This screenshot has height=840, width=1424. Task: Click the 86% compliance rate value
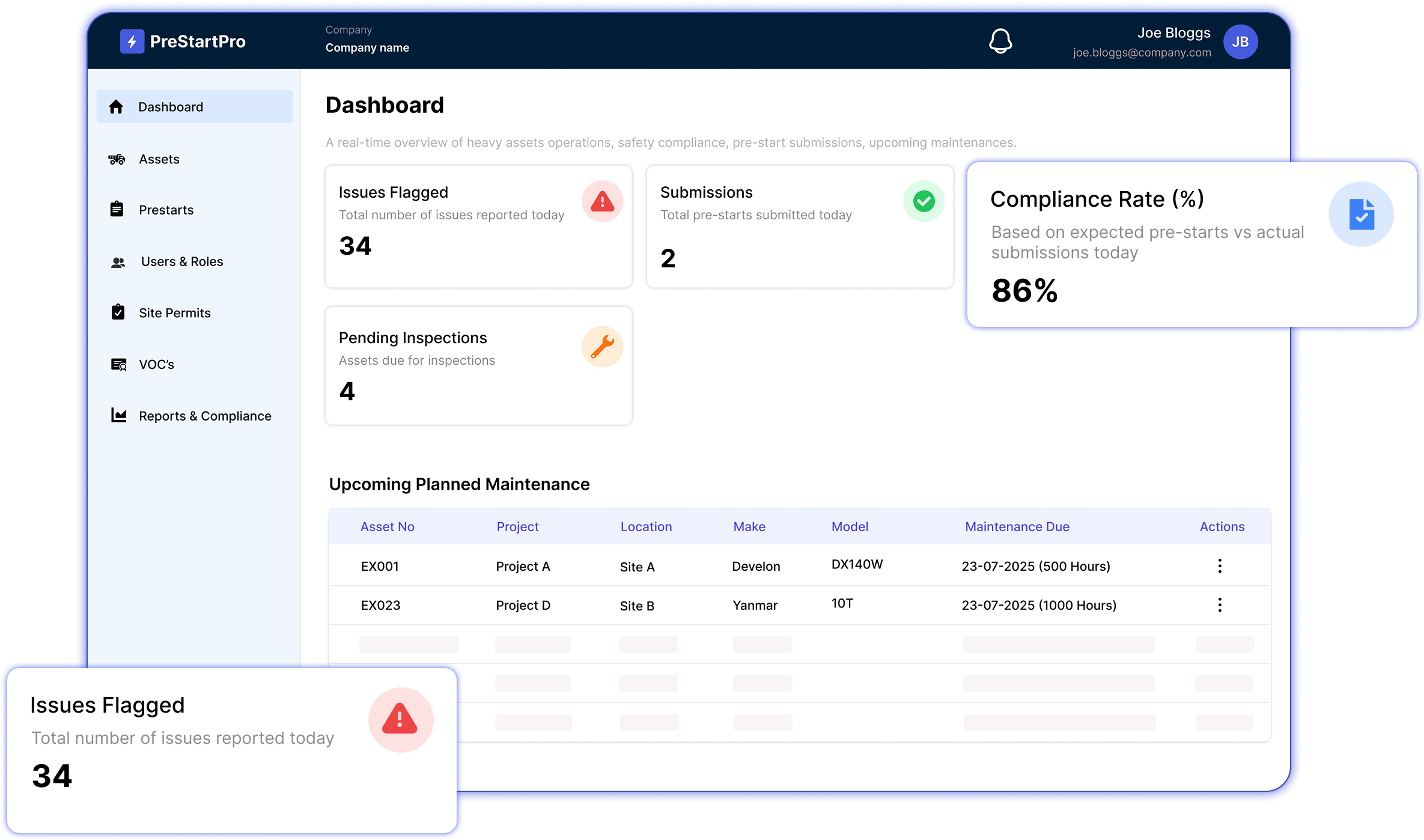pos(1024,291)
